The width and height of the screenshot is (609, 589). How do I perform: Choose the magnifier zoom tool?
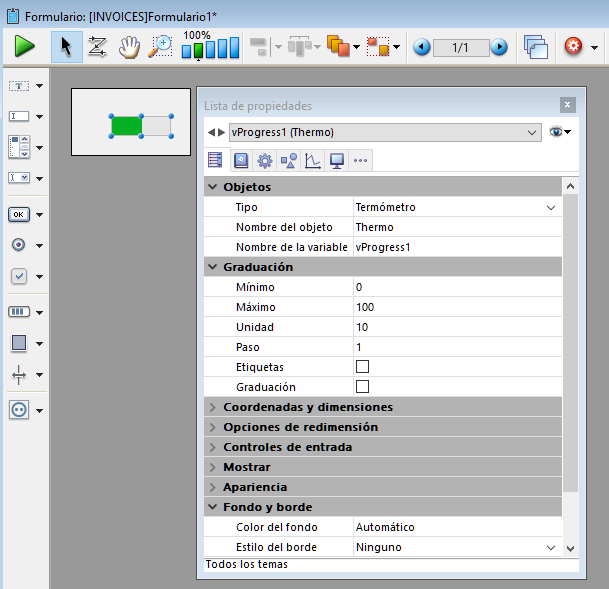160,46
